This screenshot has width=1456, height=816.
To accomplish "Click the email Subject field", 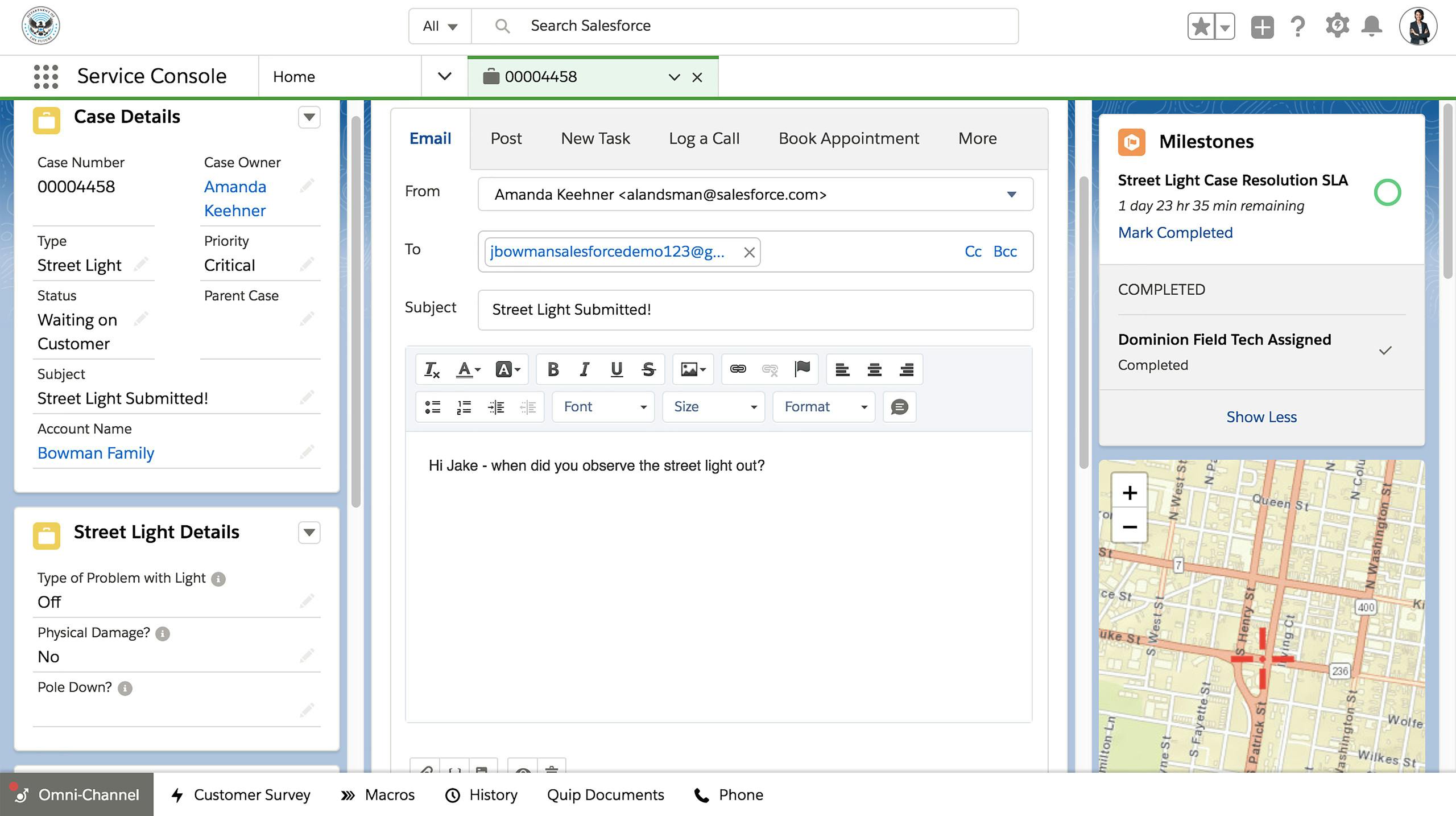I will pyautogui.click(x=755, y=310).
